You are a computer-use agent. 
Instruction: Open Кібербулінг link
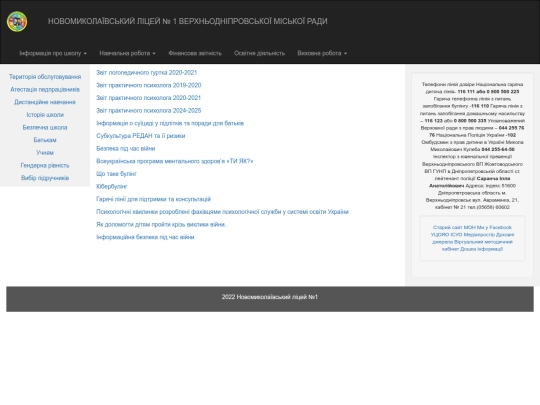coord(112,187)
